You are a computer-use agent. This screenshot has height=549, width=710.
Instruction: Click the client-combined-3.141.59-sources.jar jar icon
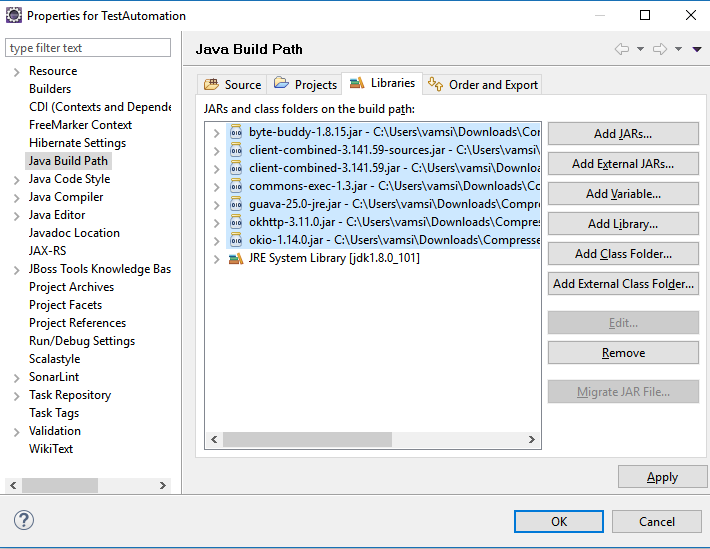[x=236, y=150]
